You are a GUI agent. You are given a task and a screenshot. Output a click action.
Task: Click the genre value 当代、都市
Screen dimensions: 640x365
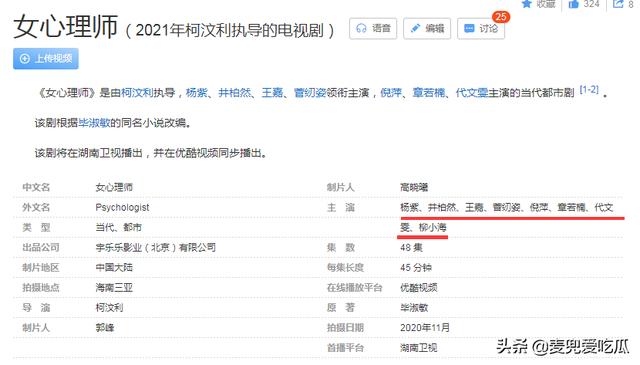118,227
